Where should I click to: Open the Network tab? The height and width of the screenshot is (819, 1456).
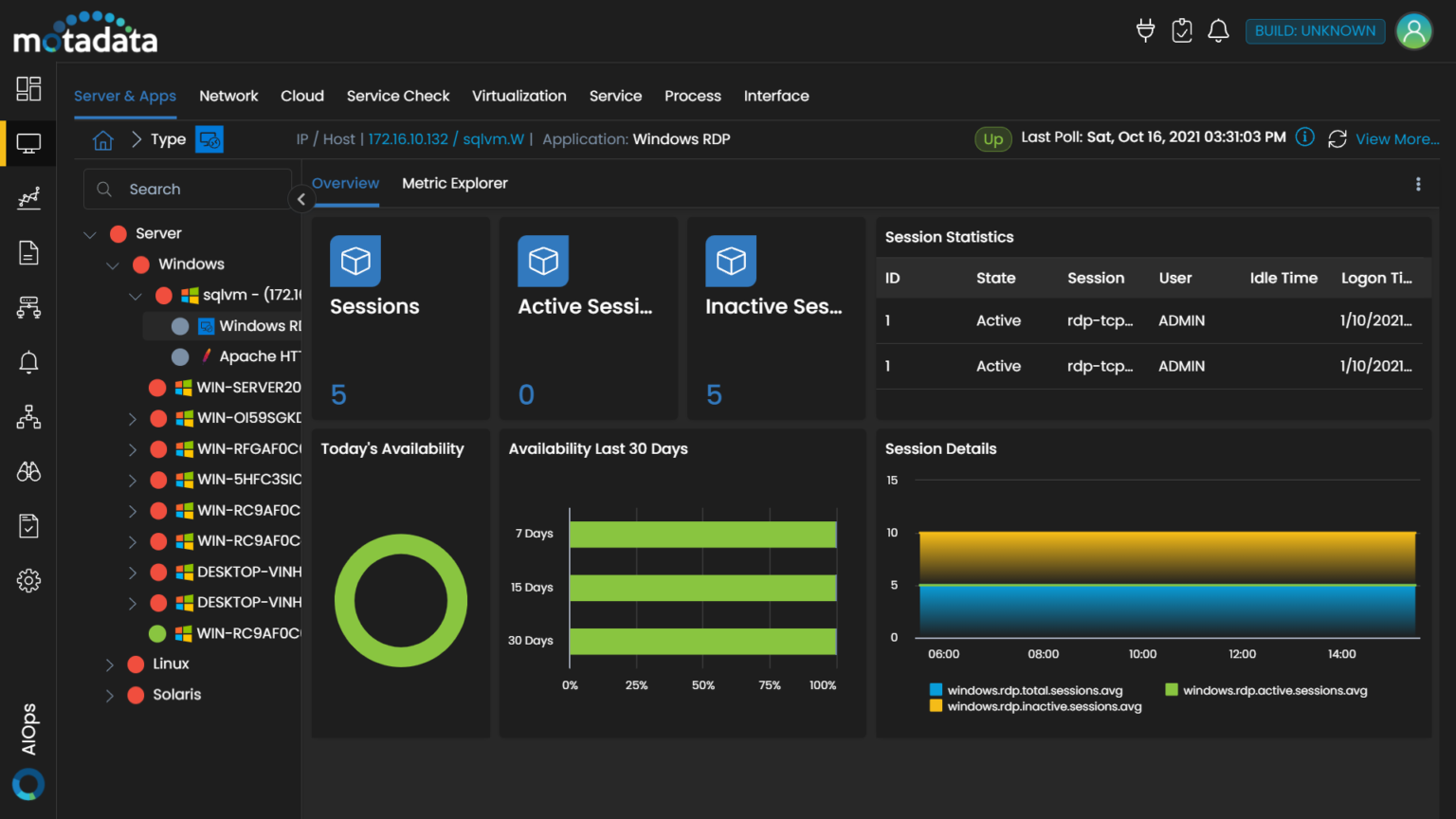tap(228, 96)
